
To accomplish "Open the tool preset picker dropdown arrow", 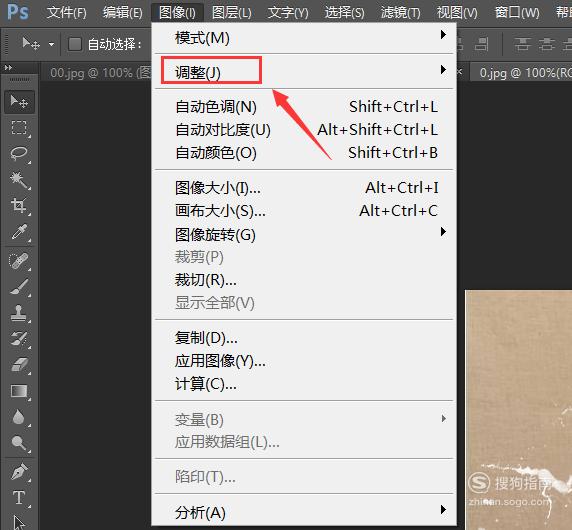I will pos(51,45).
